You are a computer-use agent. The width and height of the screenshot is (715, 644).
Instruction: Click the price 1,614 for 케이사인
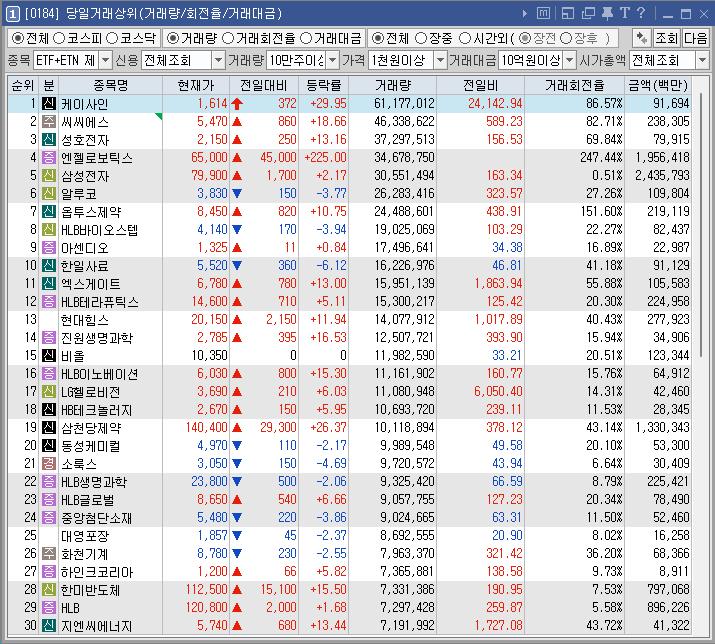[x=212, y=104]
